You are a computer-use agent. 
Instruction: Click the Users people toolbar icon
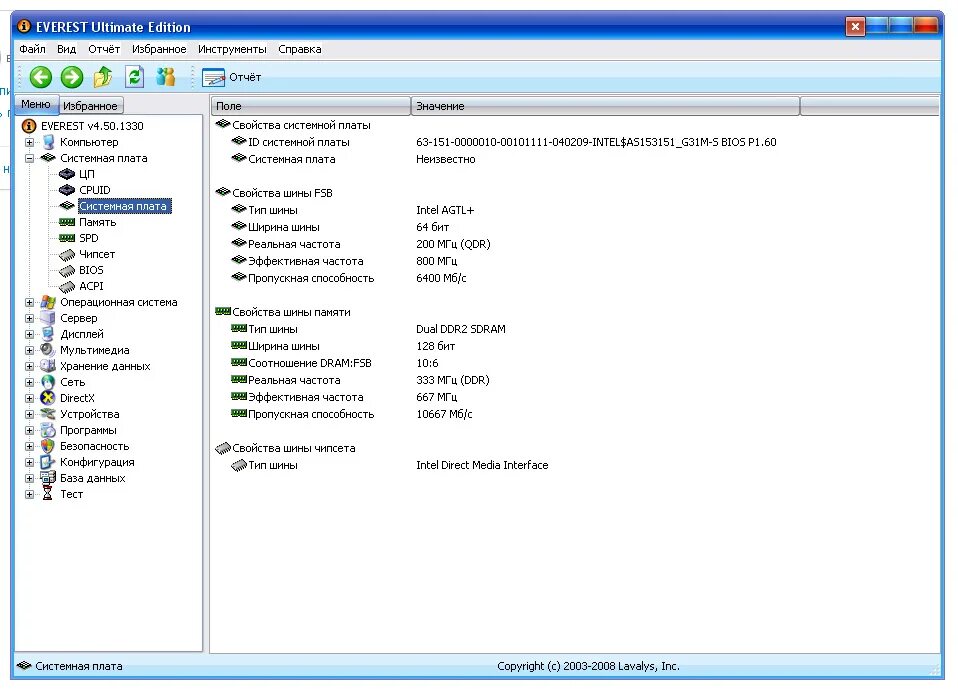point(166,77)
